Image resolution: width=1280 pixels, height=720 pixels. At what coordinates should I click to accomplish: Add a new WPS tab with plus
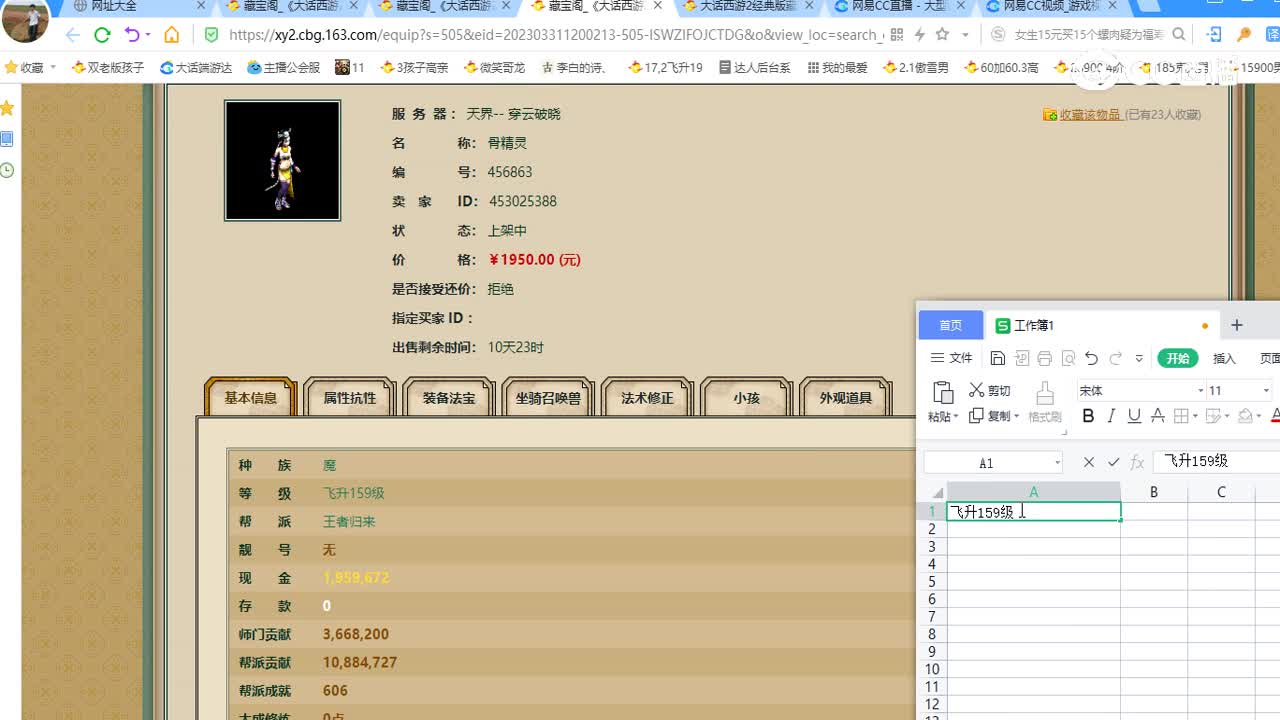click(x=1237, y=325)
